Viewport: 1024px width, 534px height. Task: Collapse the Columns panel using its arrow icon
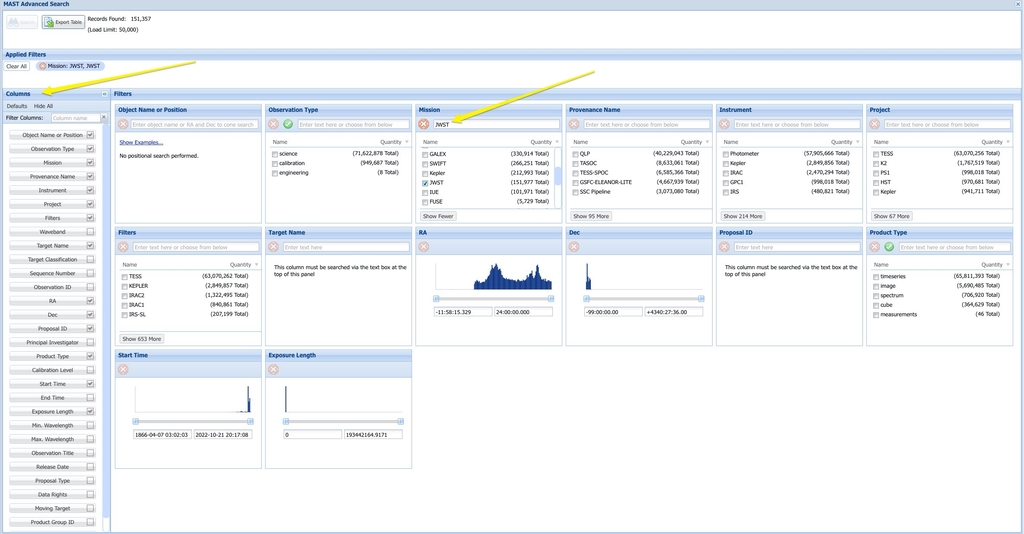[104, 94]
